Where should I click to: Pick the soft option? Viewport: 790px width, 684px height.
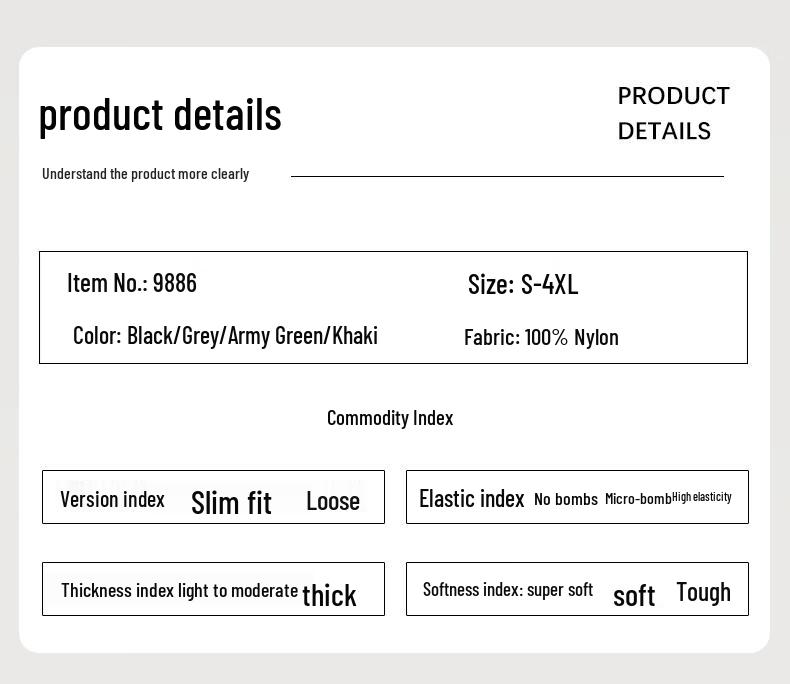coord(634,596)
